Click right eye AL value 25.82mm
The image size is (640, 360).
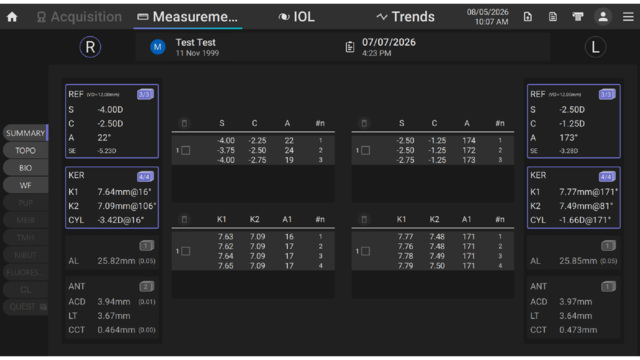coord(116,261)
